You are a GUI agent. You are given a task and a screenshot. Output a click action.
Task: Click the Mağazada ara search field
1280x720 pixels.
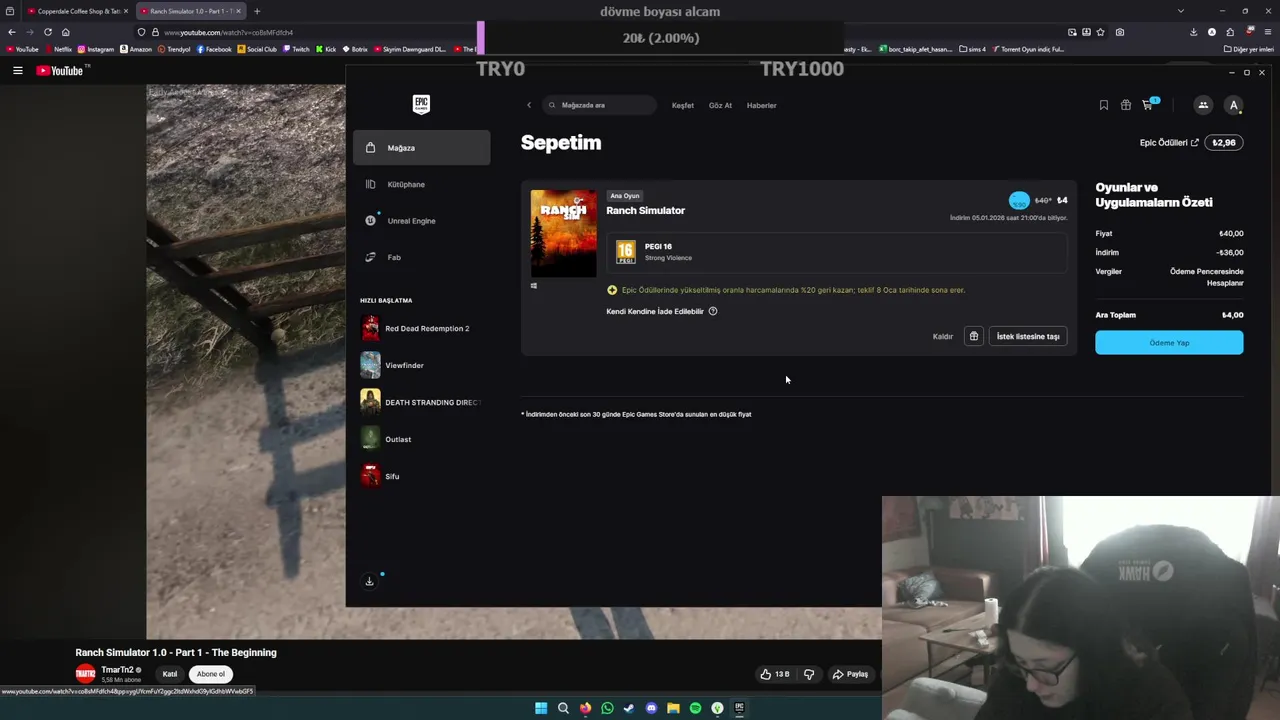pyautogui.click(x=600, y=105)
